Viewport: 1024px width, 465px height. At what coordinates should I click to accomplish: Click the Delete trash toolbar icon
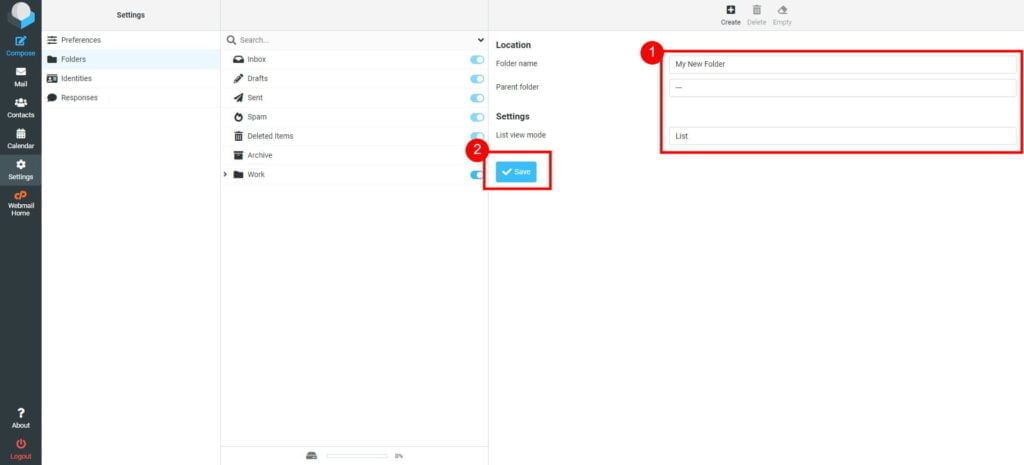[757, 10]
